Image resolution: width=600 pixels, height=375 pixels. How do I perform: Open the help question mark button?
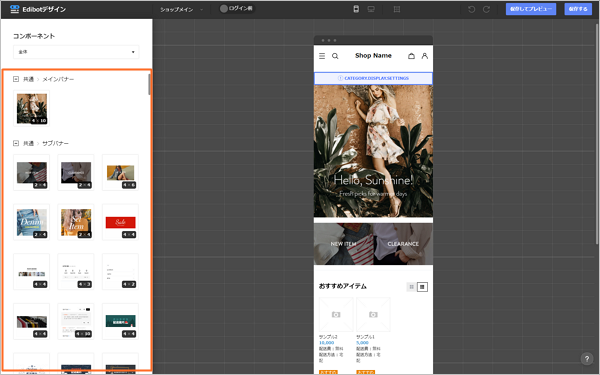[x=587, y=359]
